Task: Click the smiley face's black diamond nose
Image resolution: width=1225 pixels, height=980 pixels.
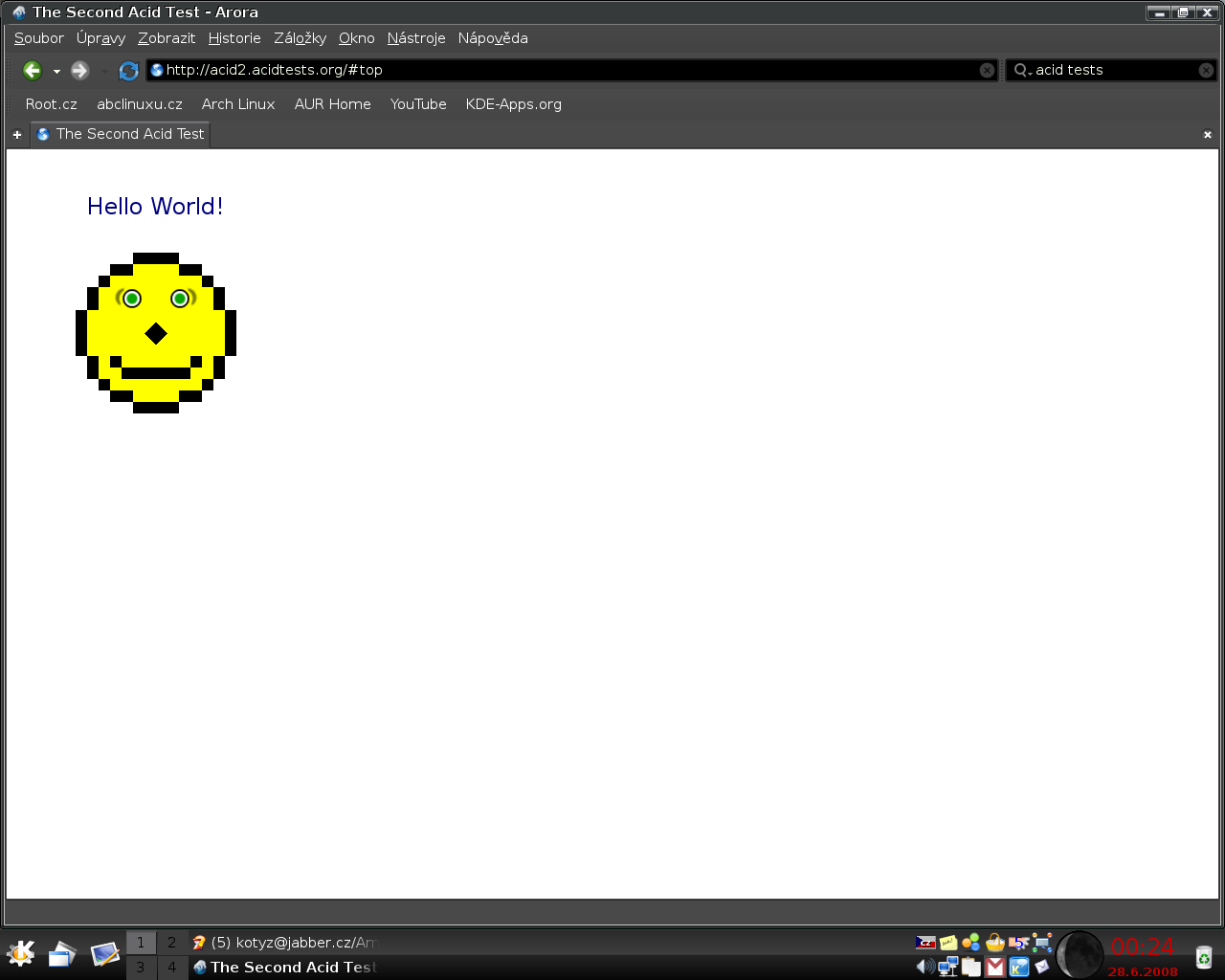Action: [x=156, y=333]
